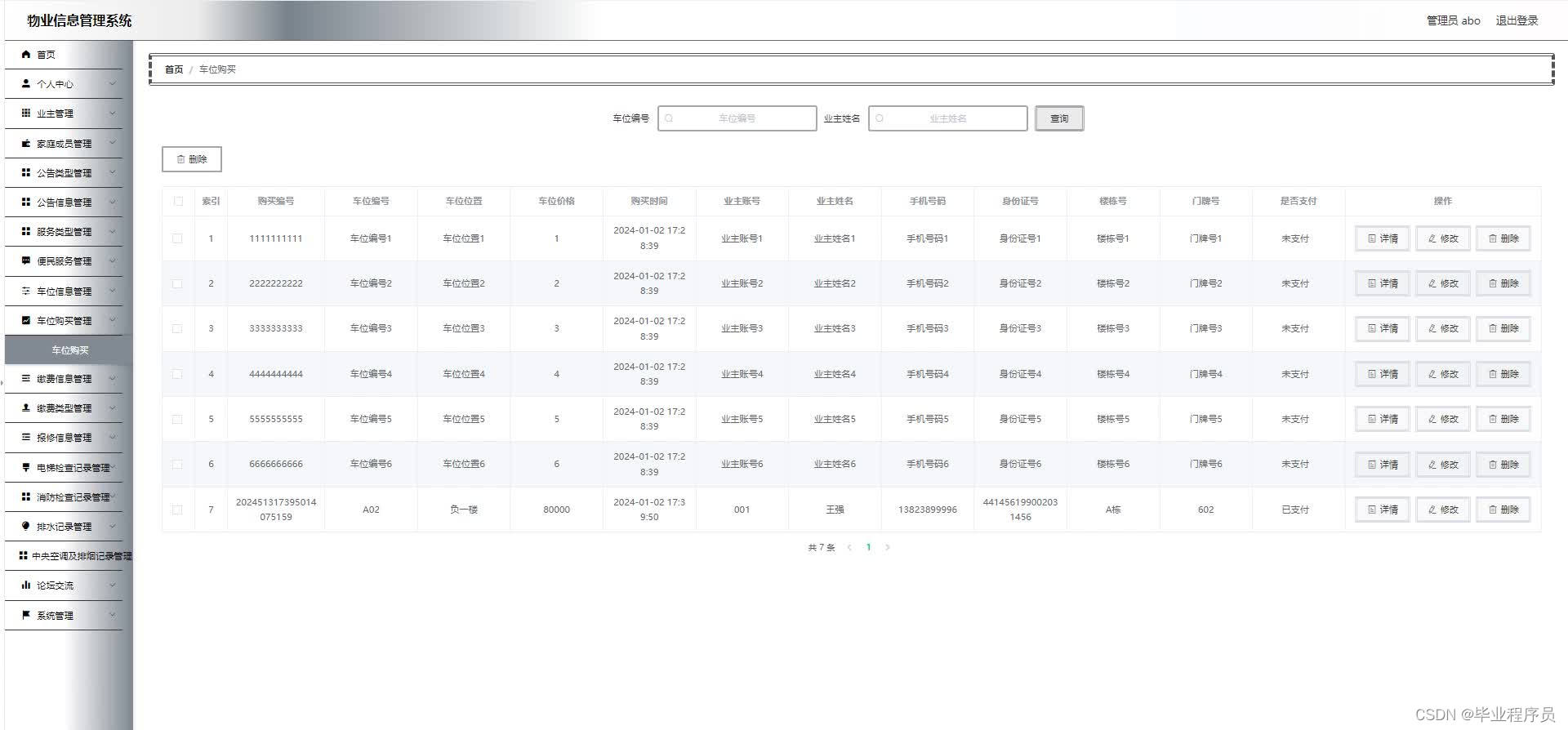Click 退出登录 to log out
The image size is (1568, 730).
1517,20
